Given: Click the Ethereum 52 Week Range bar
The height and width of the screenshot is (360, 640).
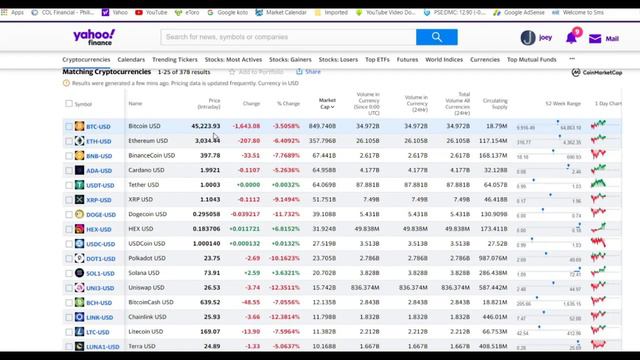Looking at the screenshot, I should point(549,139).
